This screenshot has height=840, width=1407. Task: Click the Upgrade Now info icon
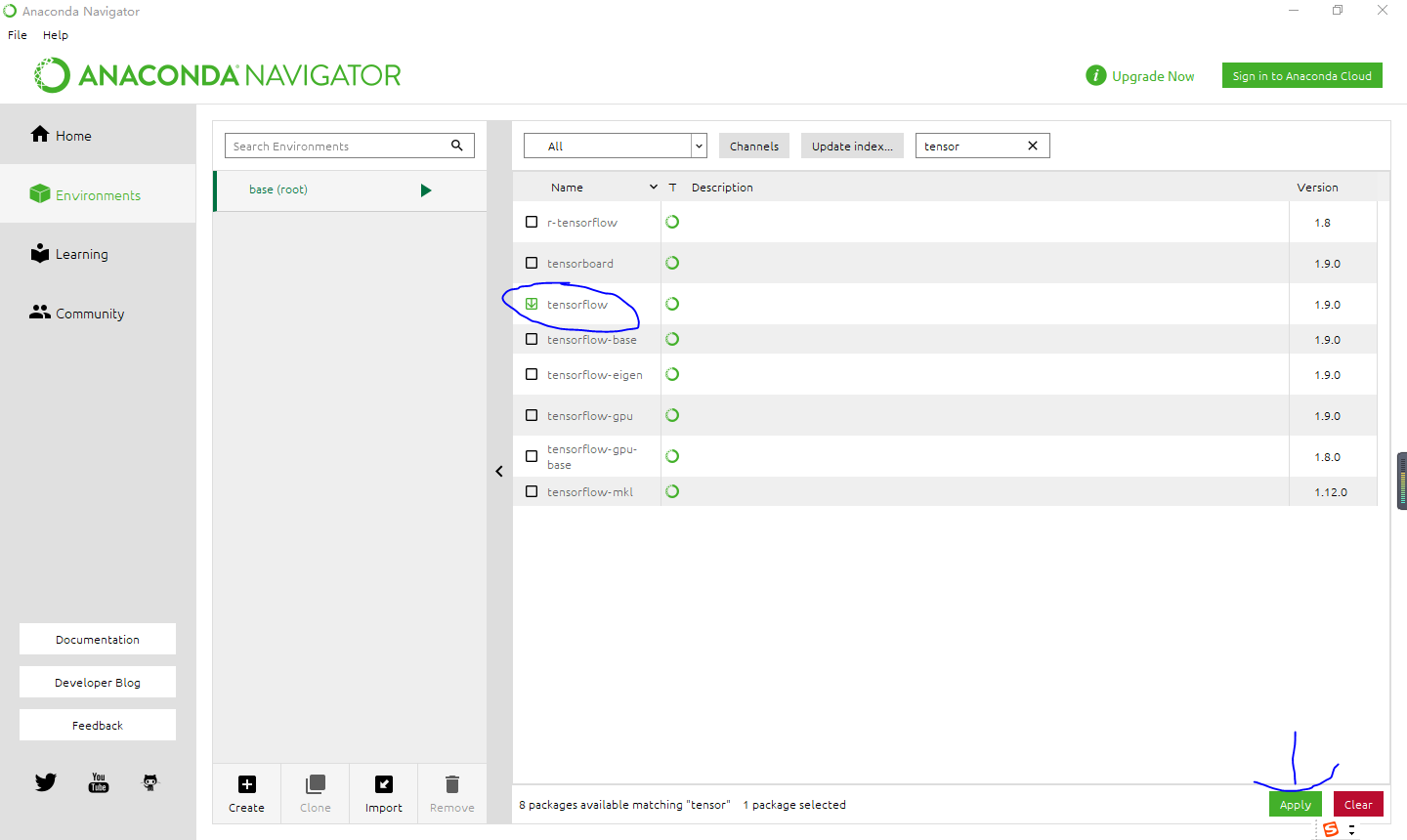click(x=1096, y=75)
